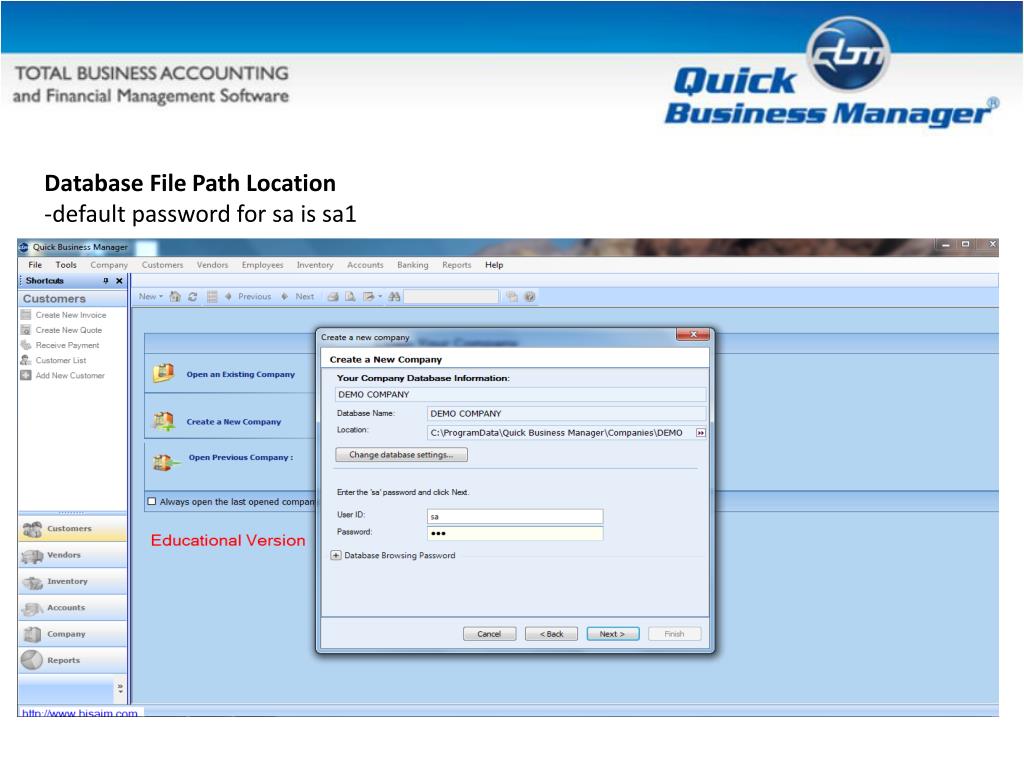This screenshot has width=1024, height=768.
Task: Open the New dropdown in toolbar
Action: coord(150,296)
